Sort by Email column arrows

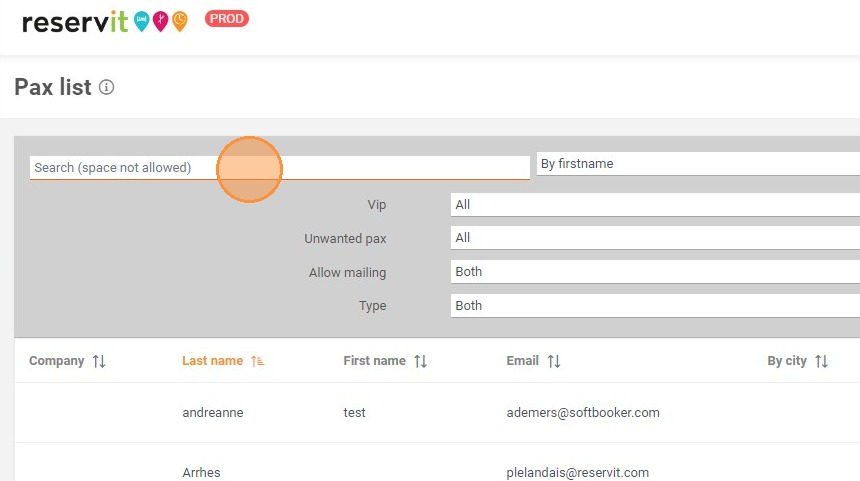553,361
